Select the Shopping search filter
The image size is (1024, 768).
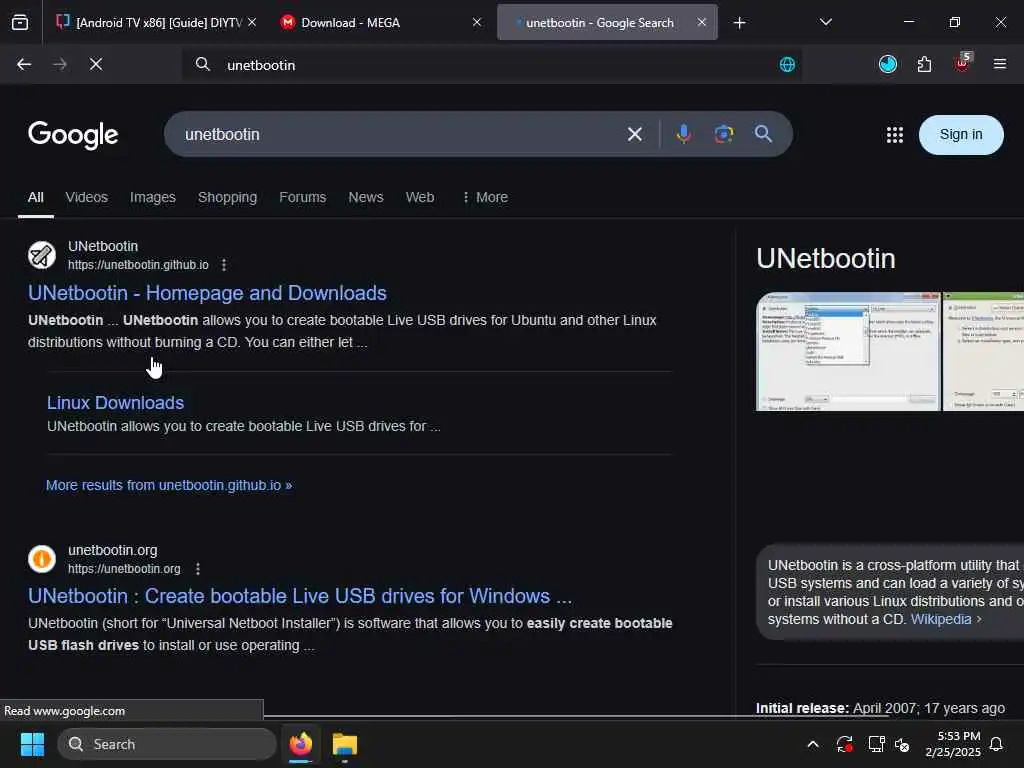coord(227,197)
